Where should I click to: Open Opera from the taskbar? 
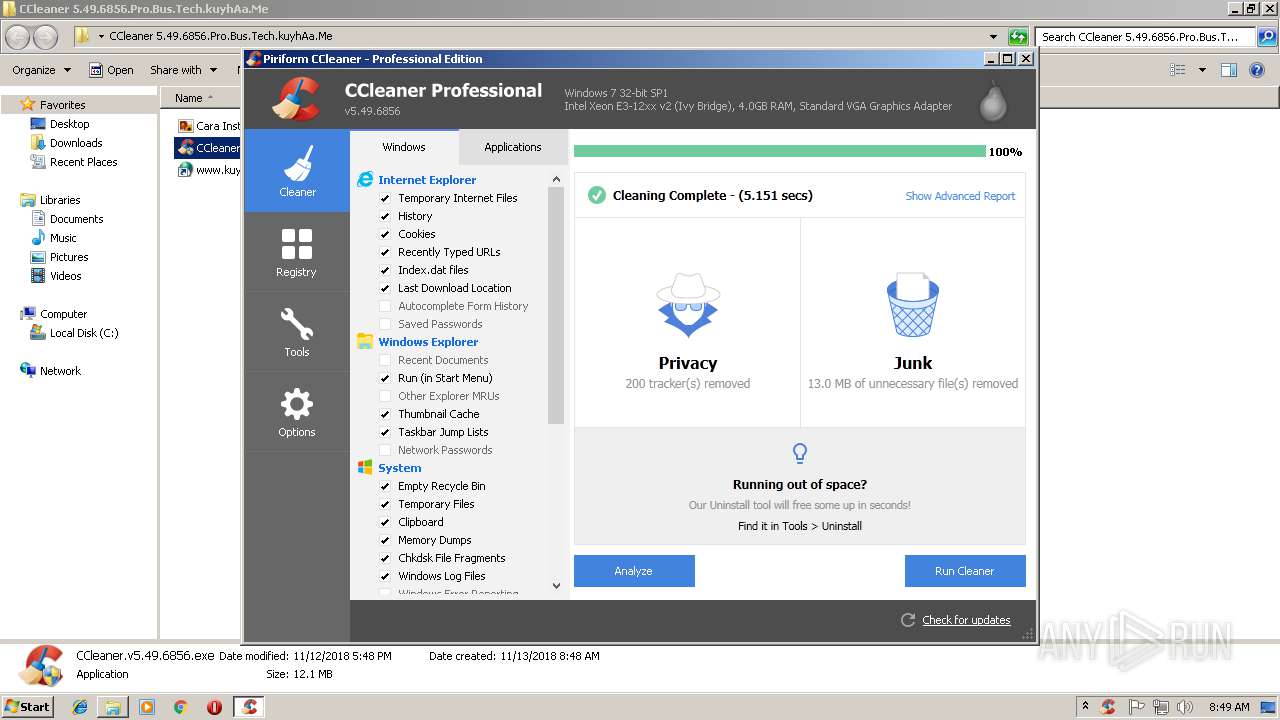click(214, 707)
